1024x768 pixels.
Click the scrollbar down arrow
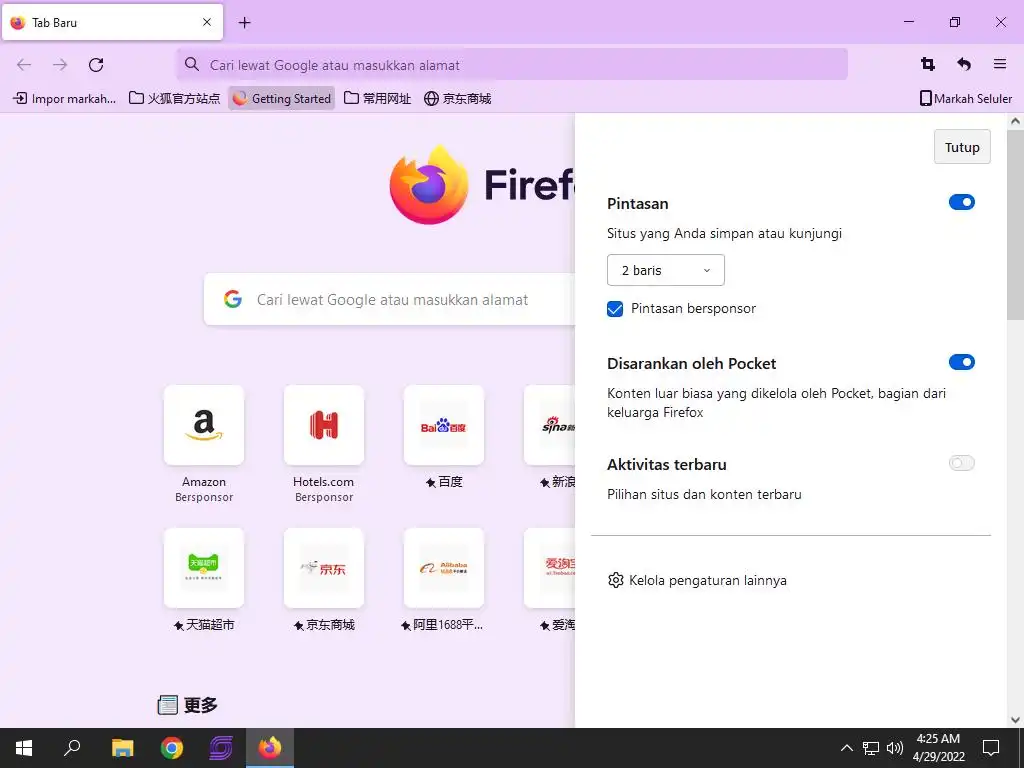point(1015,720)
